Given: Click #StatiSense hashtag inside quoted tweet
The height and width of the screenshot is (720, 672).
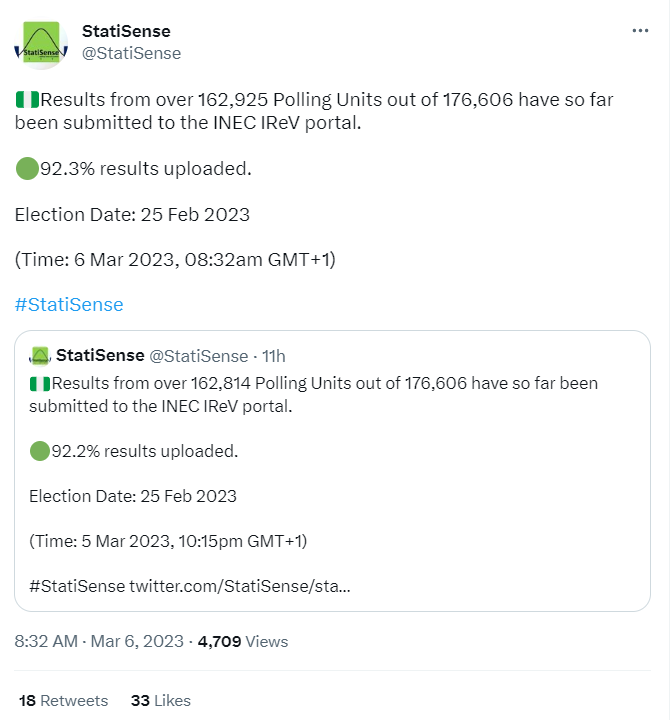Looking at the screenshot, I should point(77,586).
